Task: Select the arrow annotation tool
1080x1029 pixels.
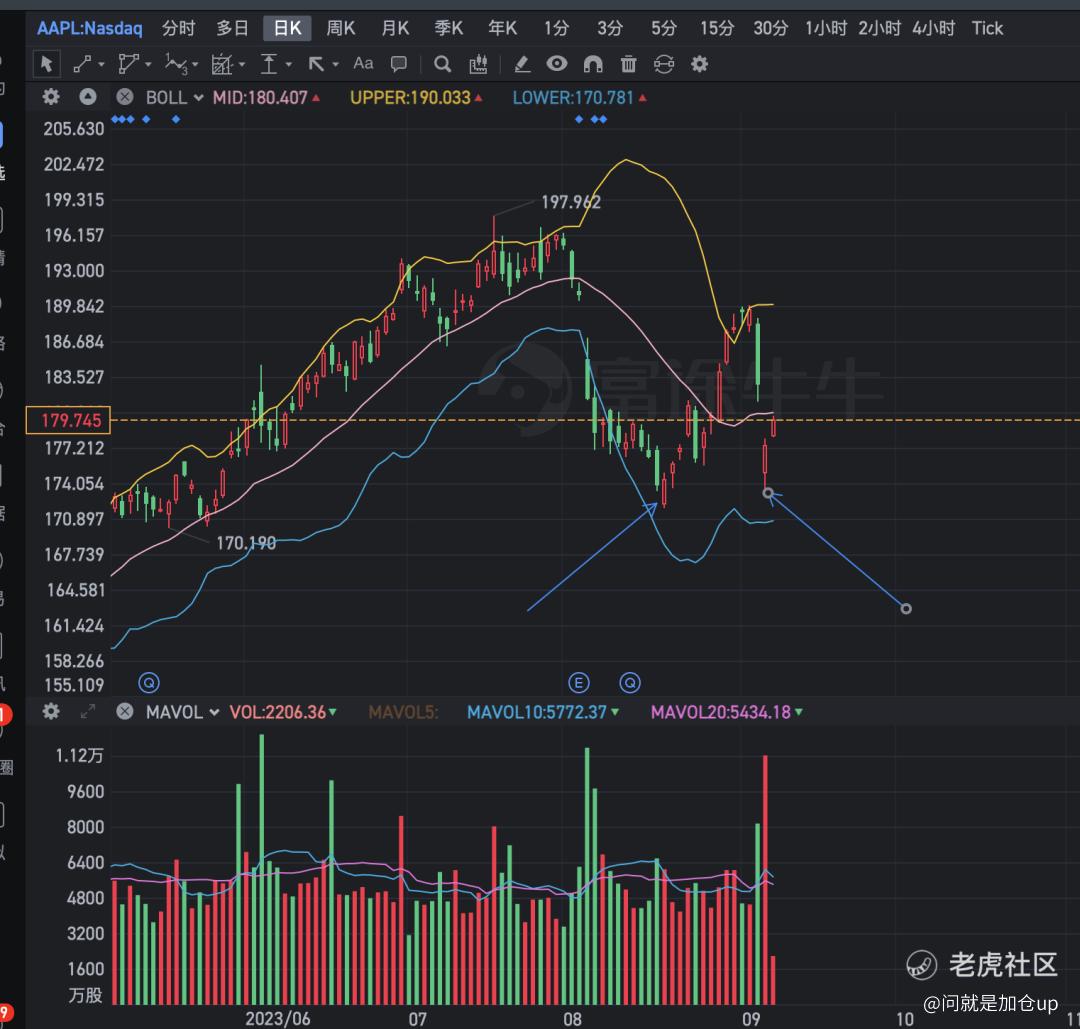Action: click(316, 64)
